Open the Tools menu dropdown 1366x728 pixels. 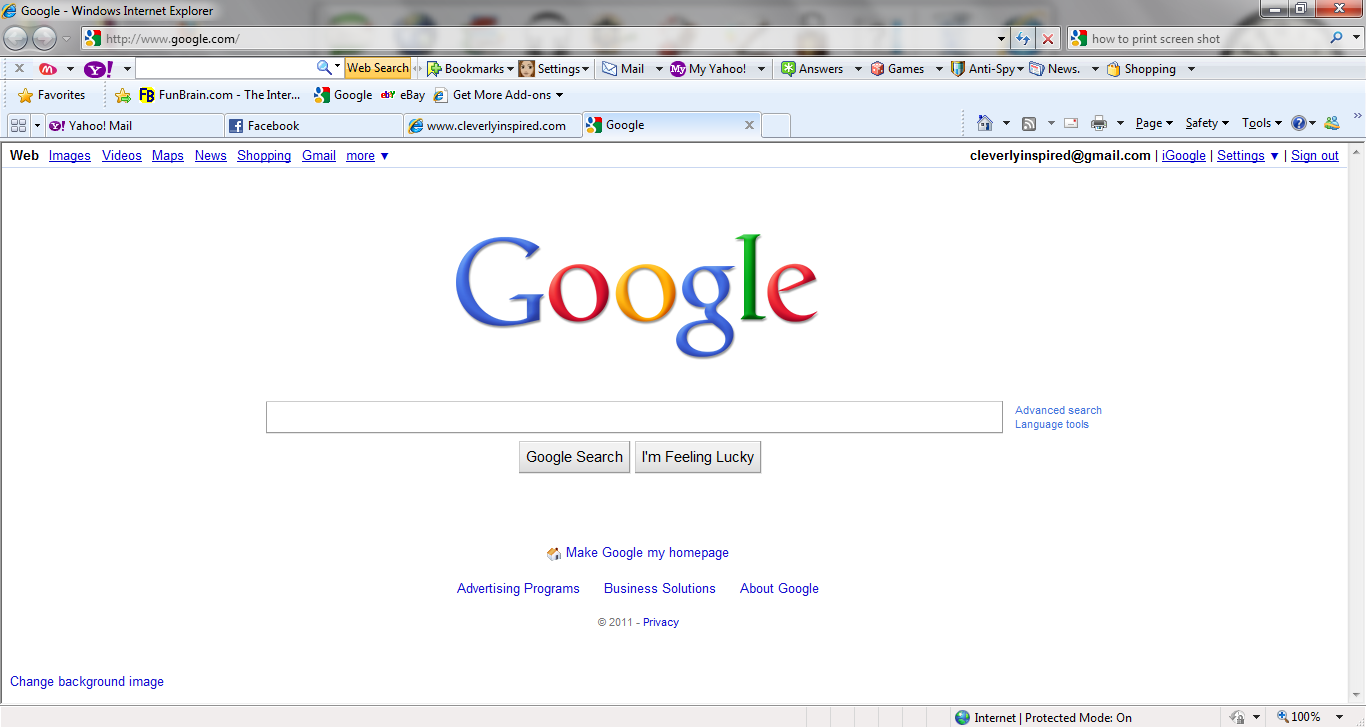1262,123
